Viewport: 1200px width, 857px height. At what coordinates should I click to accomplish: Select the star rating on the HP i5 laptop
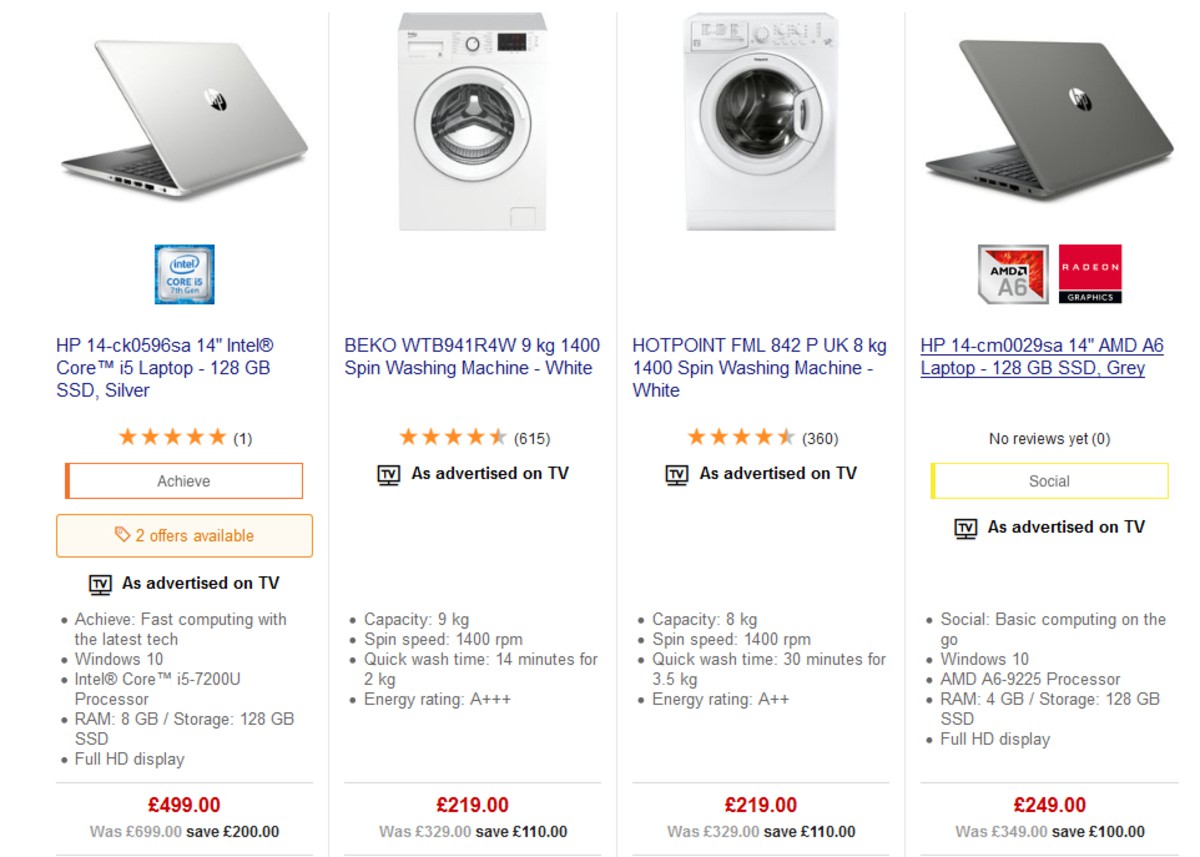coord(171,436)
